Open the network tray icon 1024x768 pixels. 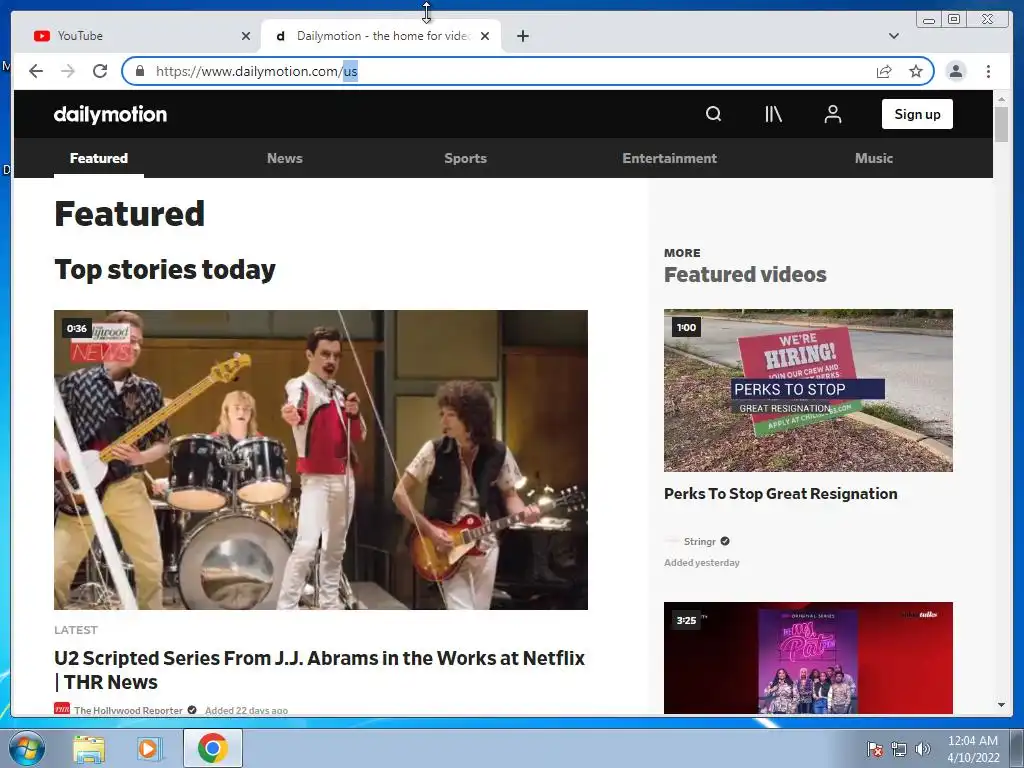click(x=899, y=749)
